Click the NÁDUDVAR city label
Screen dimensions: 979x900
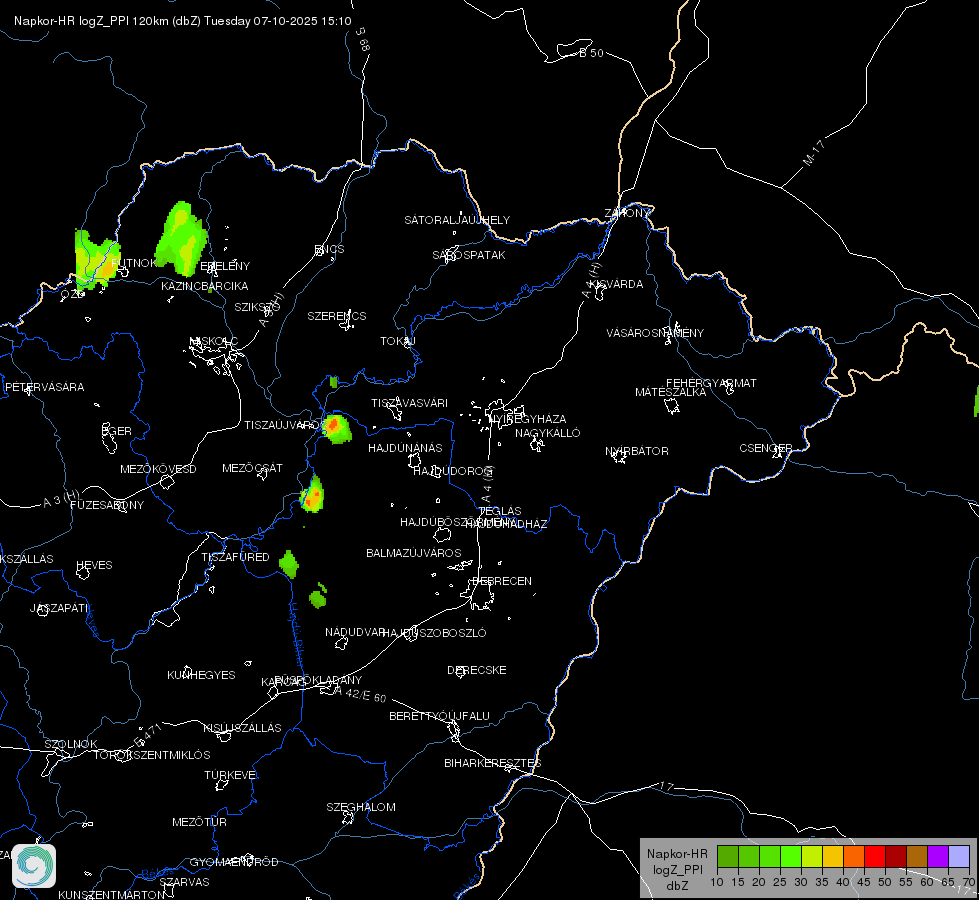(355, 632)
